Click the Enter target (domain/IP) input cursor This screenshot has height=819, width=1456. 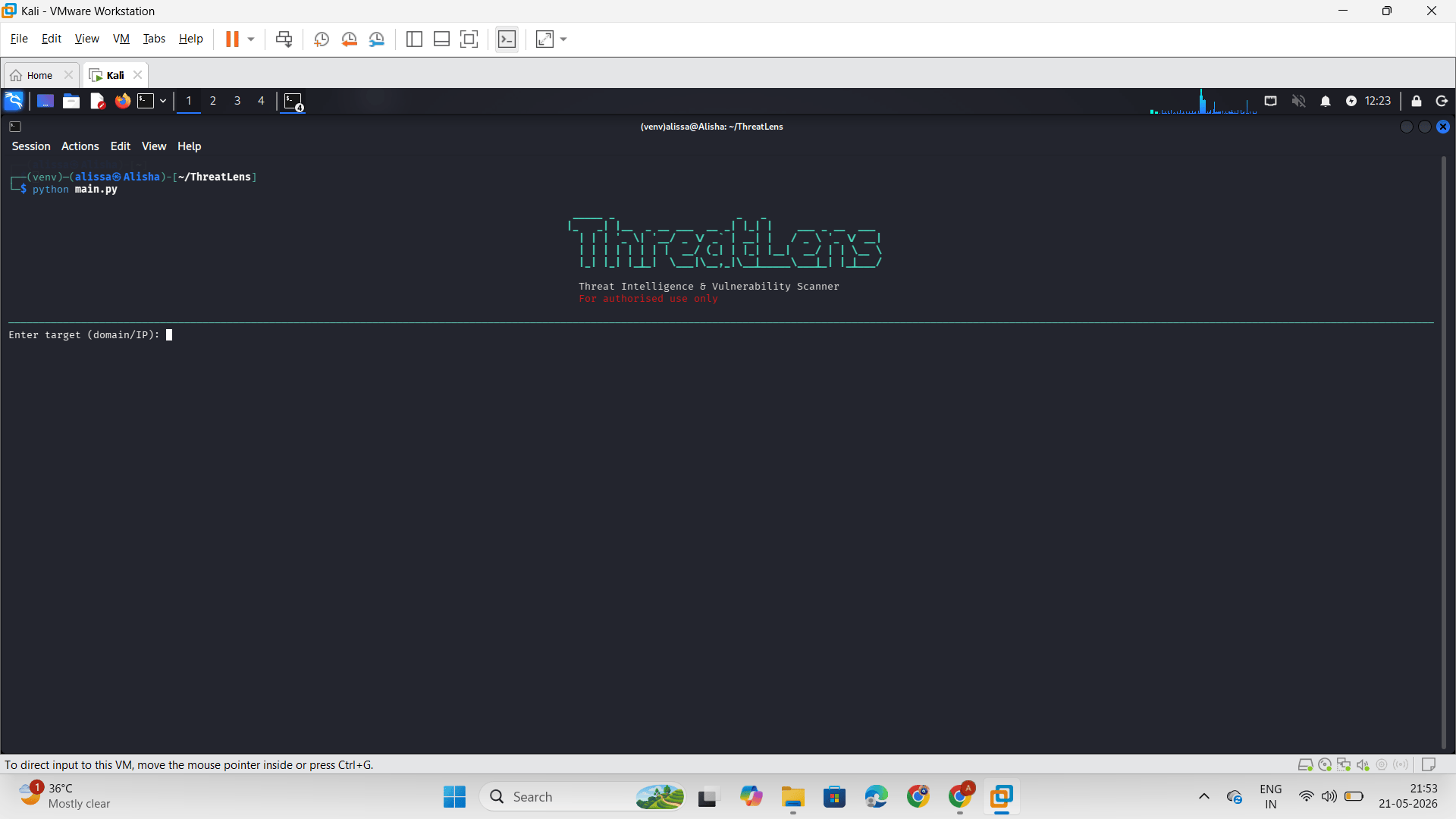click(x=169, y=334)
